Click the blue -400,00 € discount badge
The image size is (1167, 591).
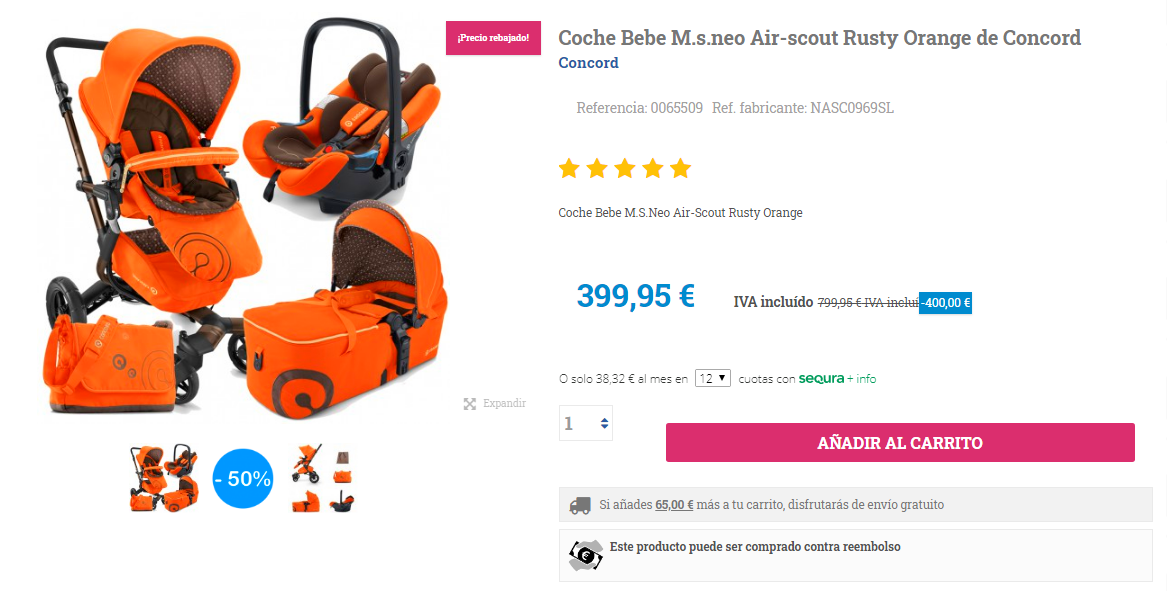[945, 303]
